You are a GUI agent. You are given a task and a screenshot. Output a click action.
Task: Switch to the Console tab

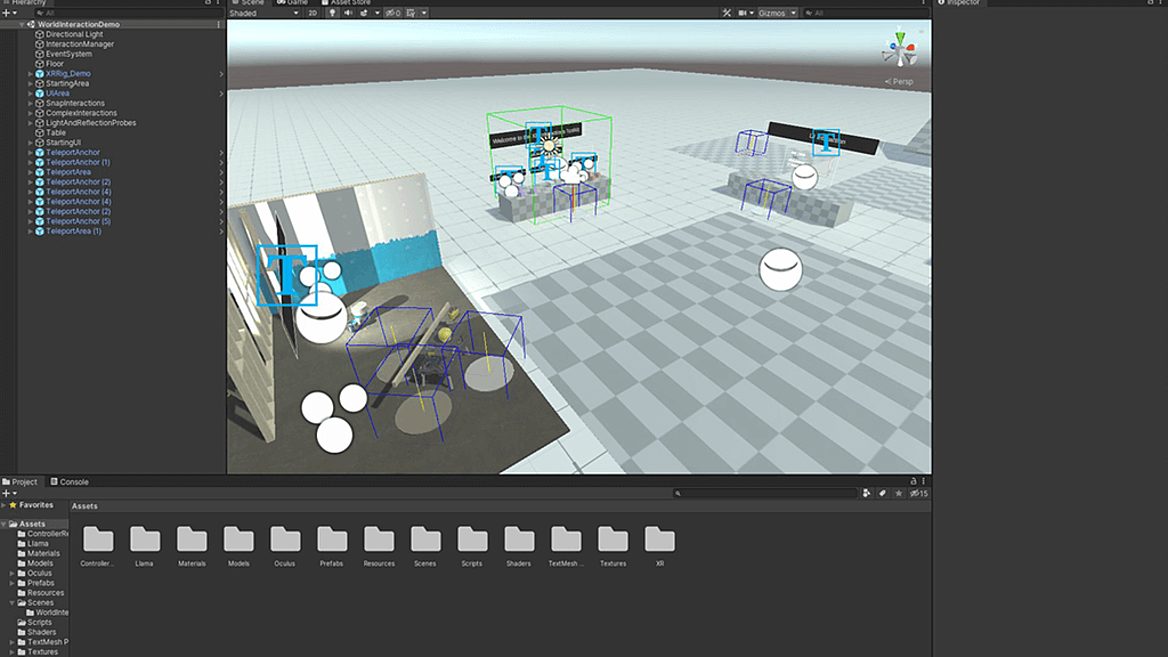coord(69,482)
